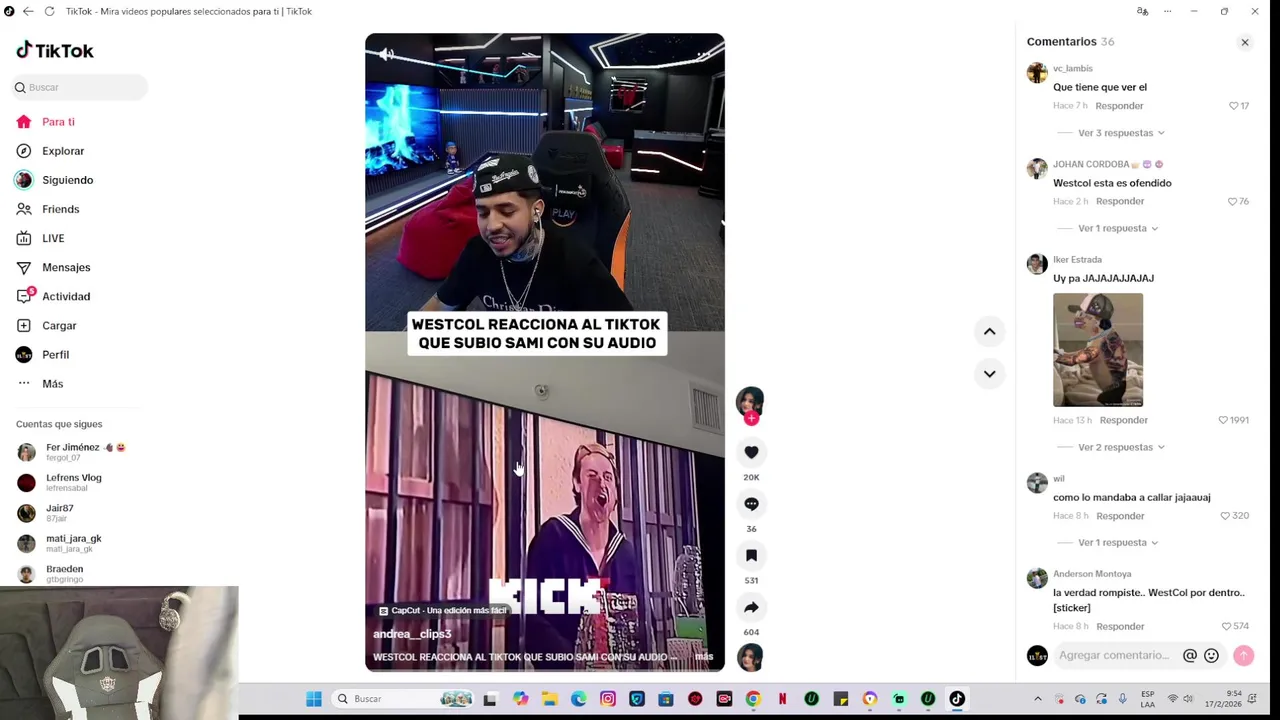
Task: Go to the next video with down arrow
Action: point(989,374)
